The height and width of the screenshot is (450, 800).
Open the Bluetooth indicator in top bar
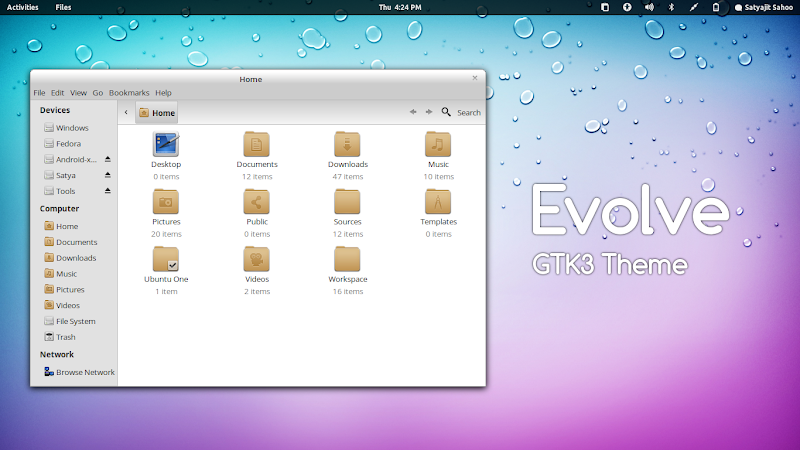671,7
